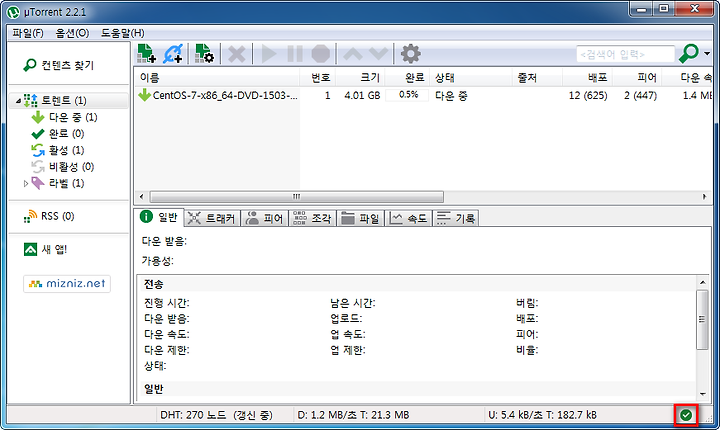The image size is (720, 430).
Task: Open the 새 앱! apps item
Action: pyautogui.click(x=45, y=249)
